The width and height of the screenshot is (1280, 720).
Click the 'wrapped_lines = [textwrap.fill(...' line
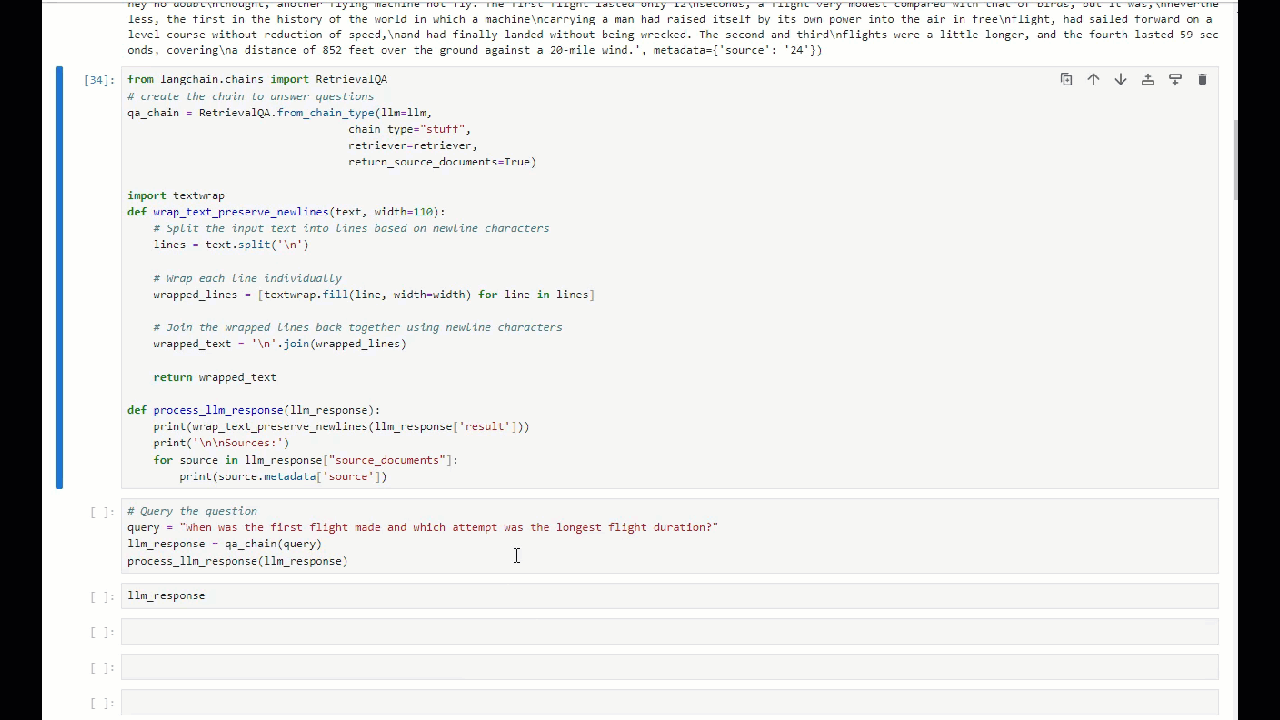(x=374, y=295)
